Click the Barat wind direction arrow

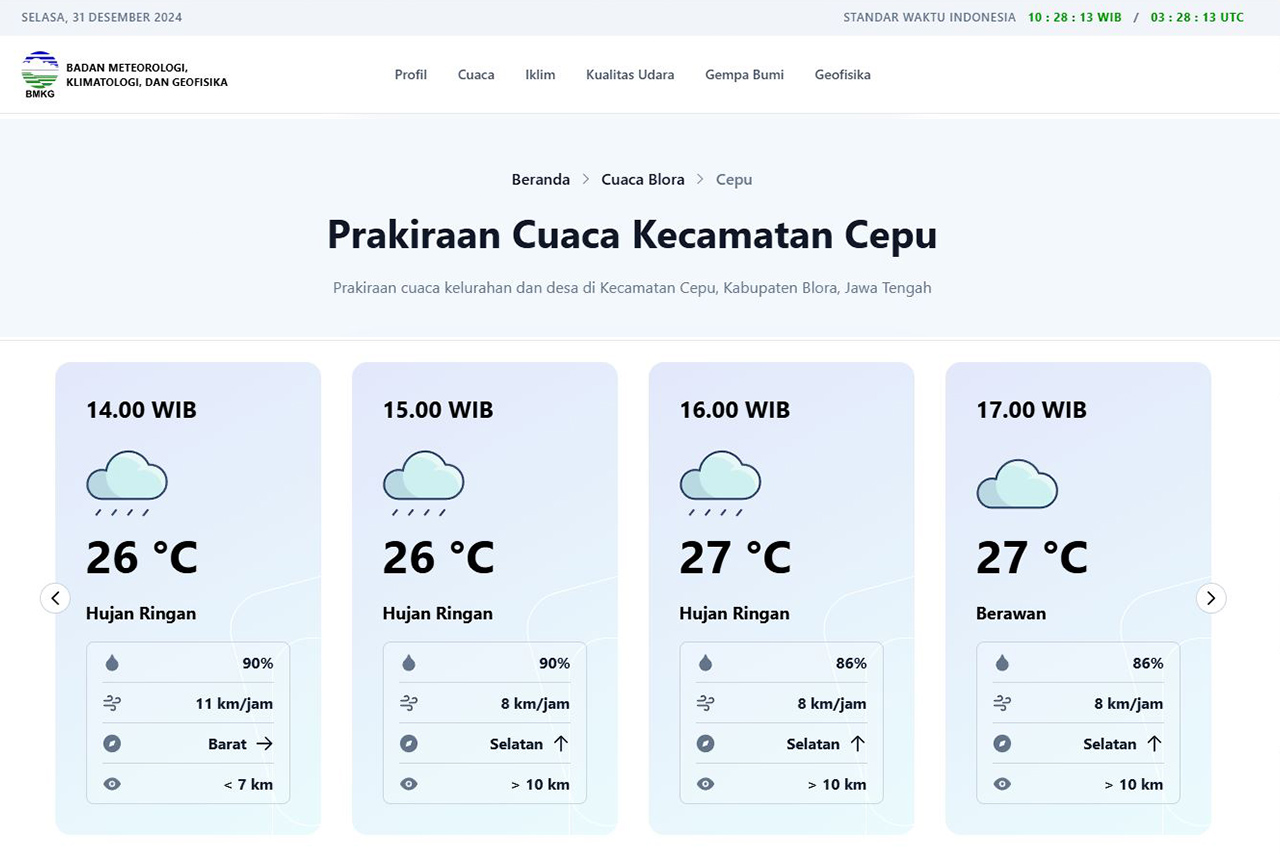coord(264,744)
